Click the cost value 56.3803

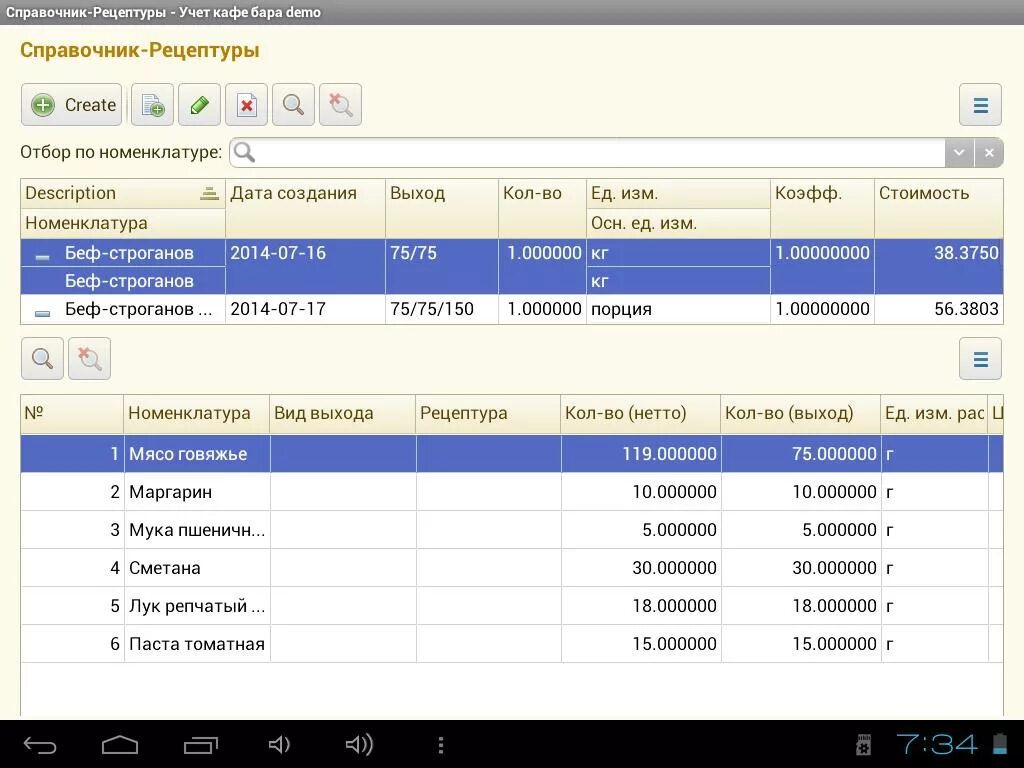(x=966, y=309)
